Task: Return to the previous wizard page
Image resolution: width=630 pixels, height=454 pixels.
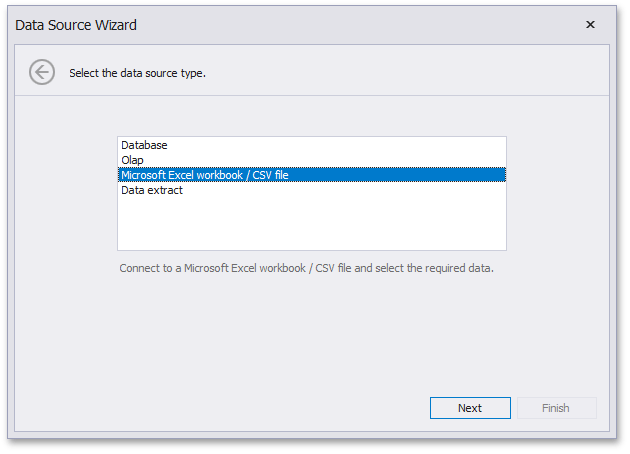Action: point(41,72)
